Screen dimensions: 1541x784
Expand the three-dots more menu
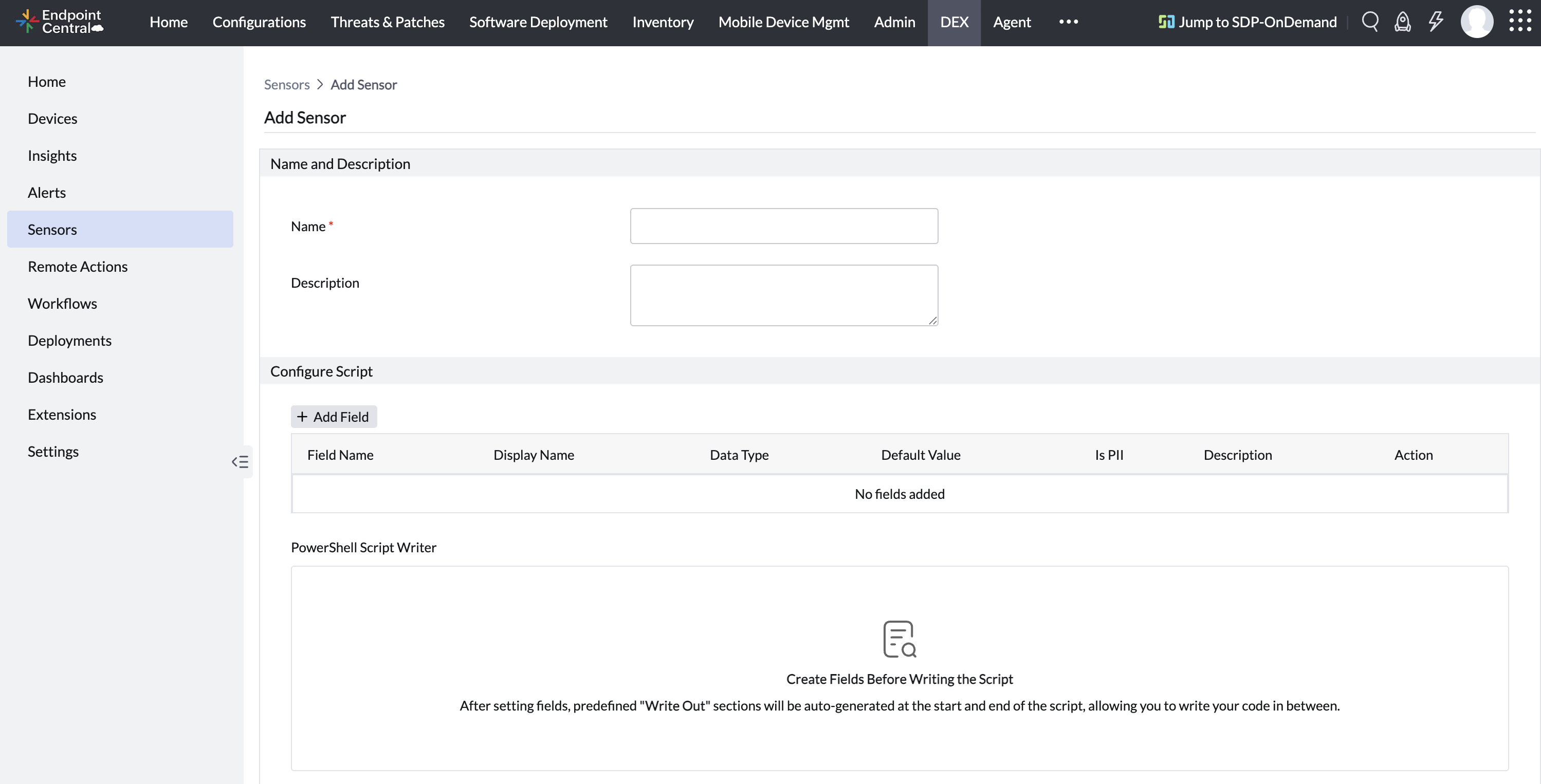click(x=1069, y=22)
